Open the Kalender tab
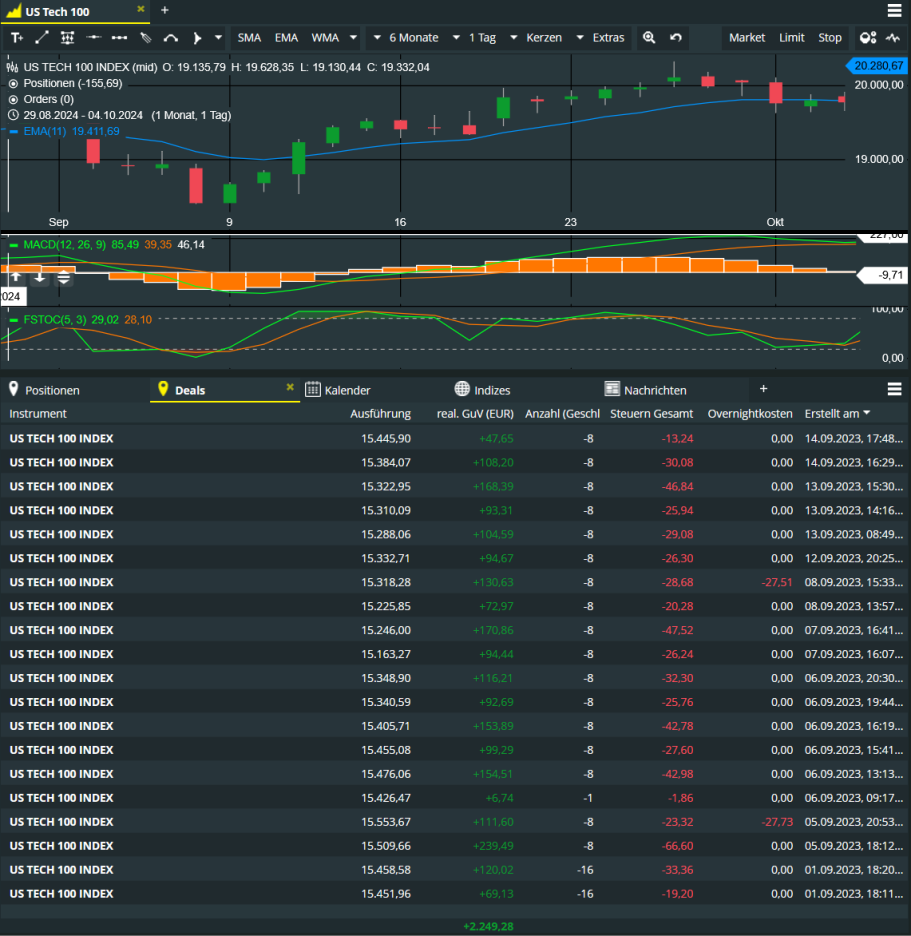The height and width of the screenshot is (936, 911). 338,390
